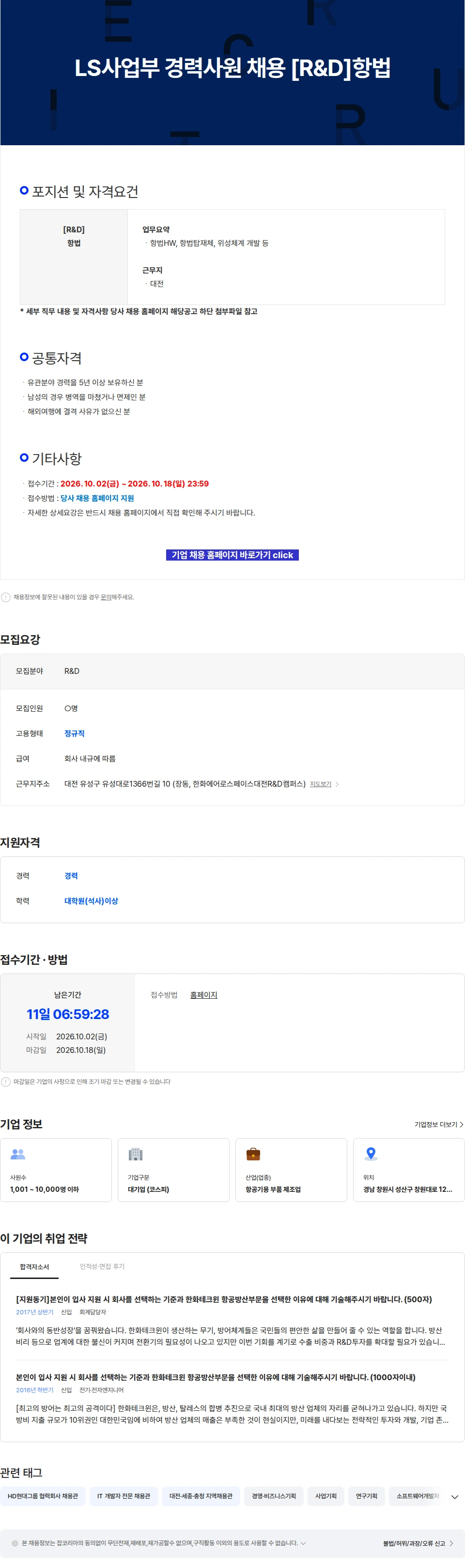Click the info icon beside 채용정보 notice
The width and height of the screenshot is (465, 1568).
(x=6, y=597)
